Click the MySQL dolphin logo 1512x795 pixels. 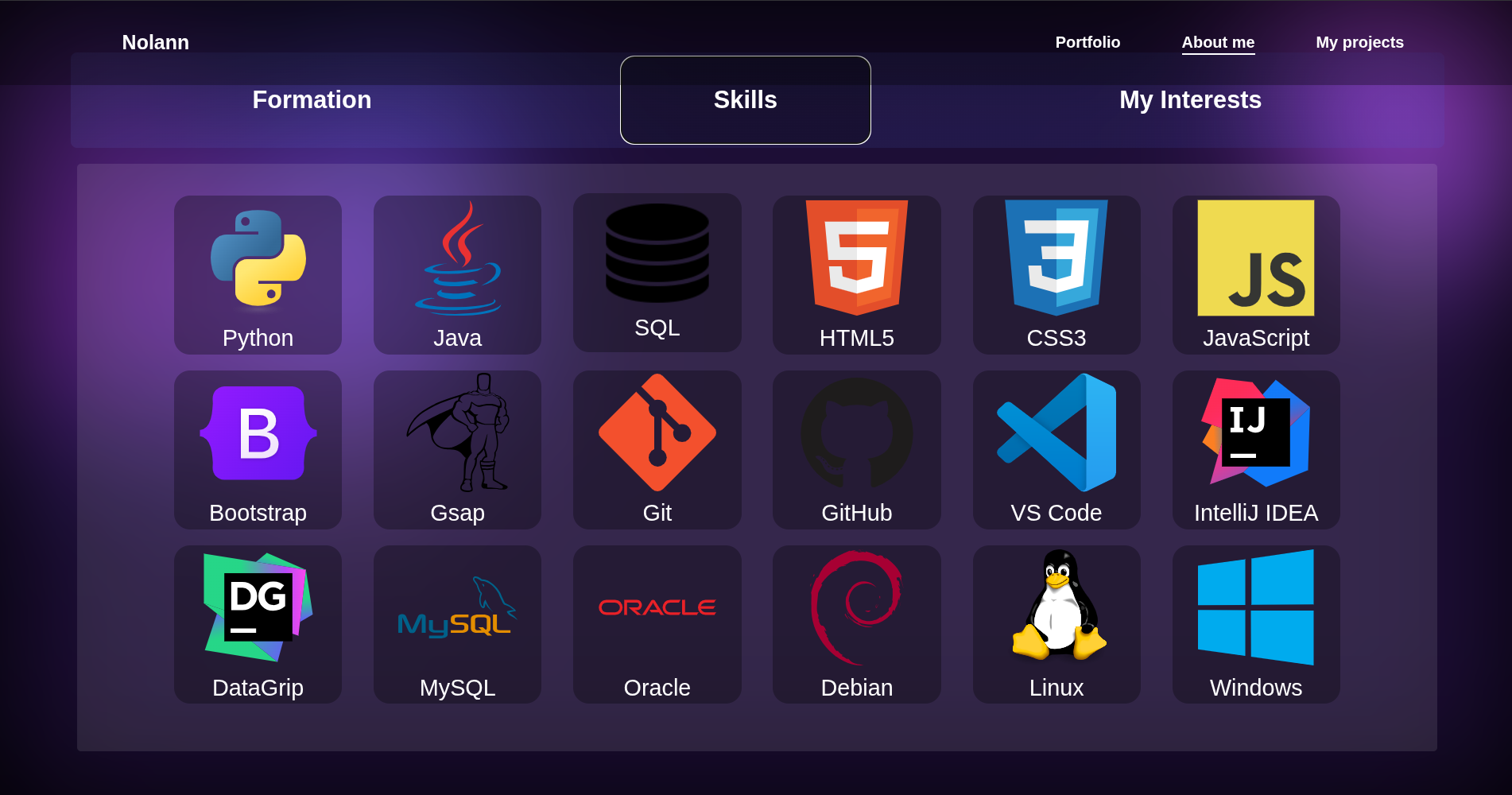click(x=458, y=607)
